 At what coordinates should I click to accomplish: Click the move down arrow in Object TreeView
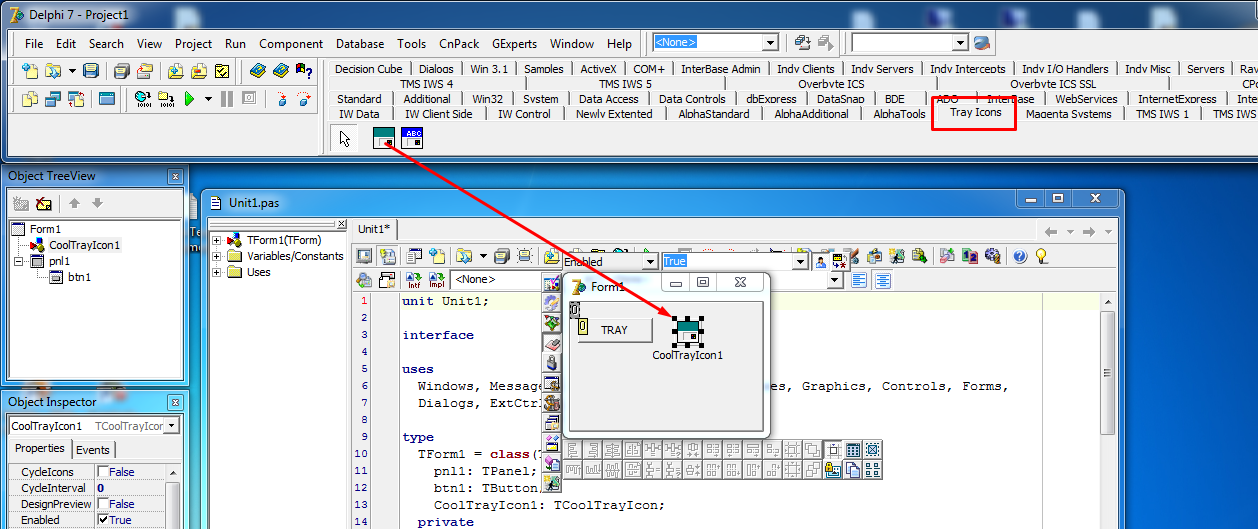[x=97, y=204]
